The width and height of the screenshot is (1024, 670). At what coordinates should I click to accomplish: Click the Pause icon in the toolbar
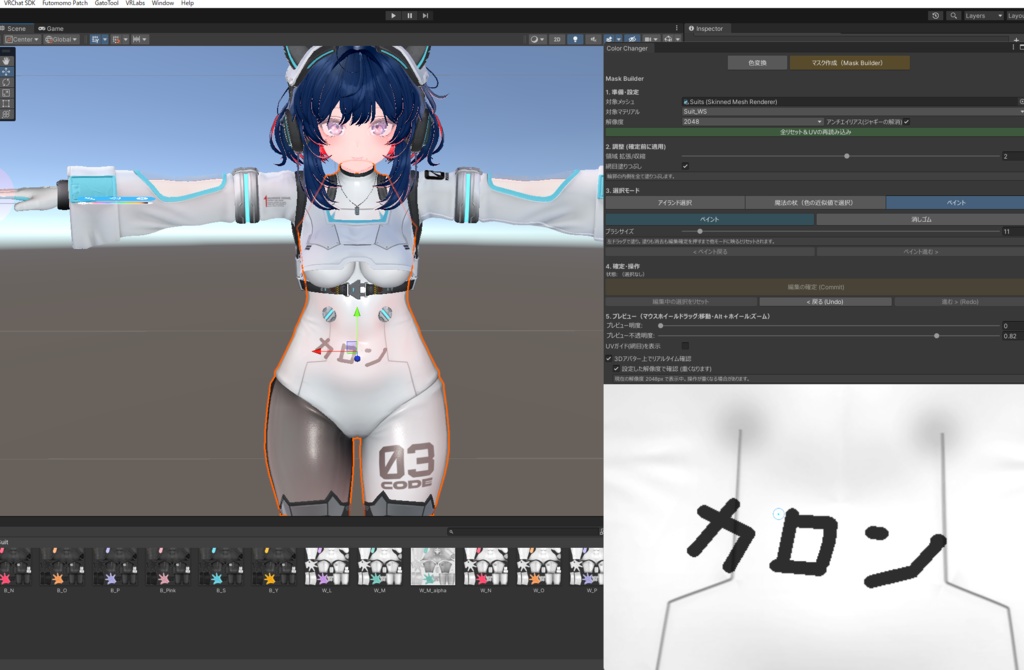[x=409, y=15]
